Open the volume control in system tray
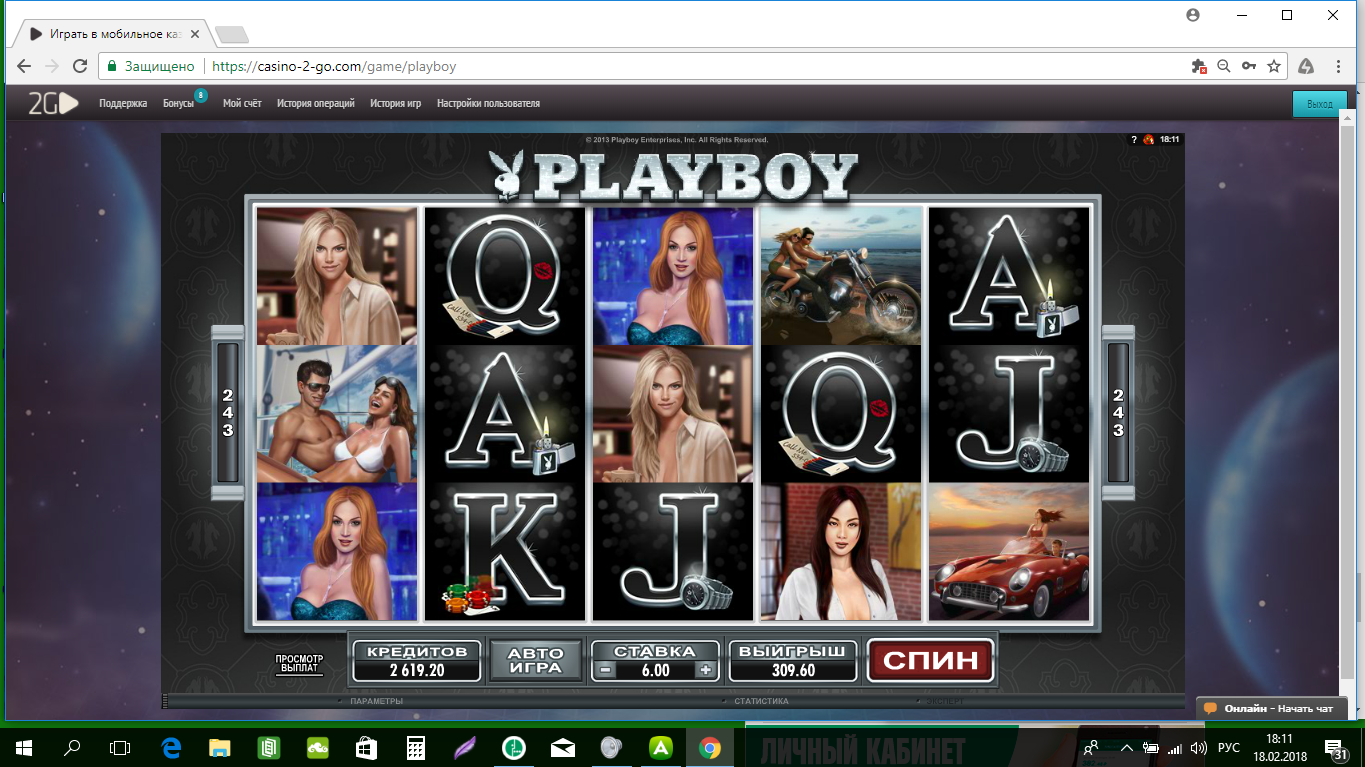Image resolution: width=1365 pixels, height=767 pixels. pyautogui.click(x=1199, y=748)
